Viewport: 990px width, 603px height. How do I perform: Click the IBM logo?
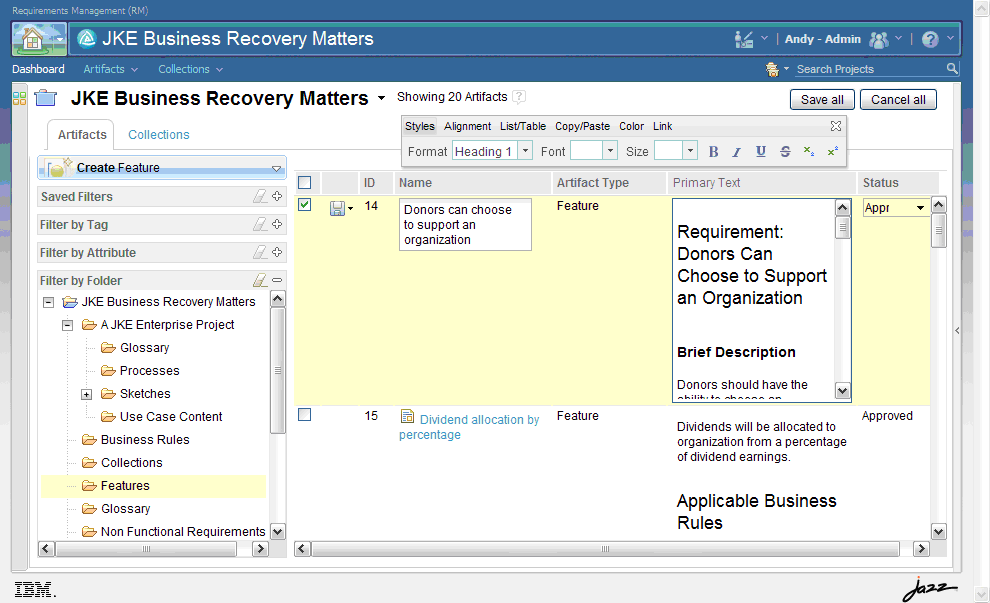(x=34, y=590)
